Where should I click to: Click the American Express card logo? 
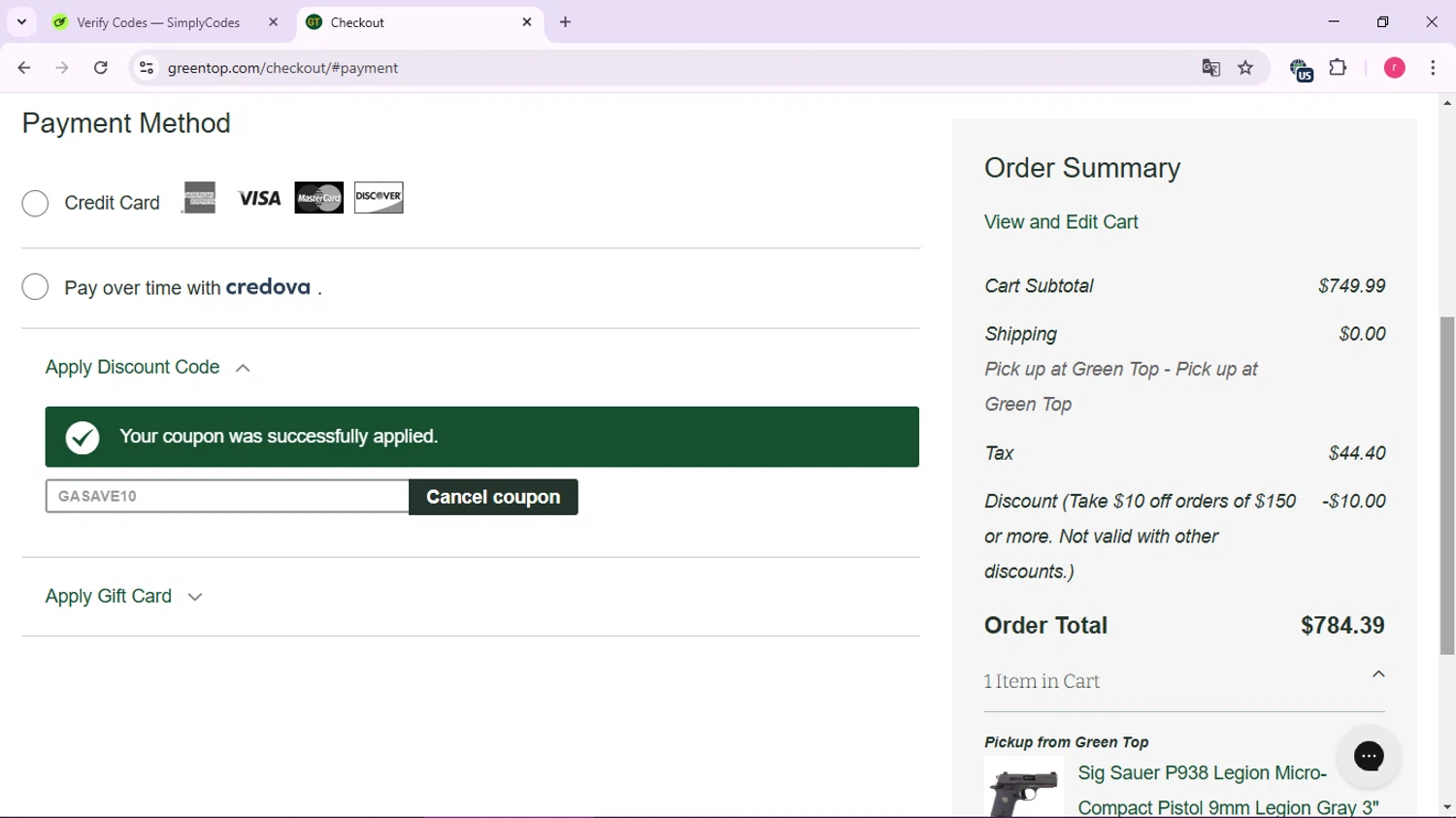click(x=199, y=198)
